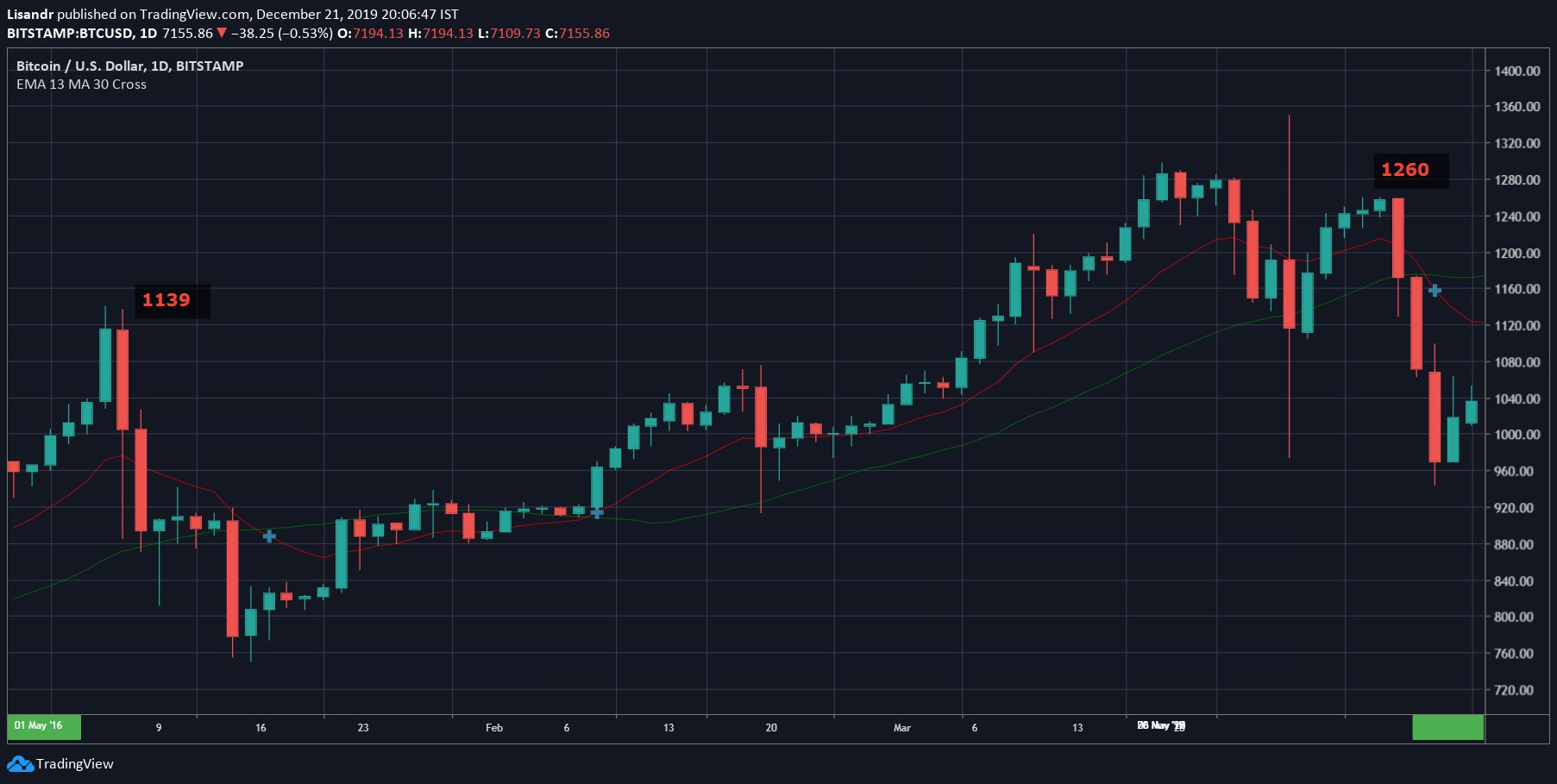Click the 'TradingView.com' text in header

coord(194,14)
